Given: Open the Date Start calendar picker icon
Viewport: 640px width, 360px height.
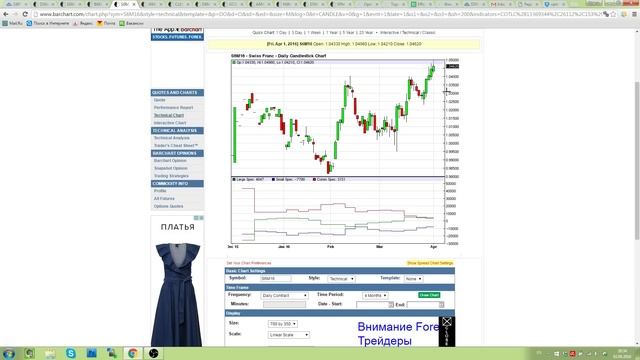Looking at the screenshot, I should tap(391, 305).
